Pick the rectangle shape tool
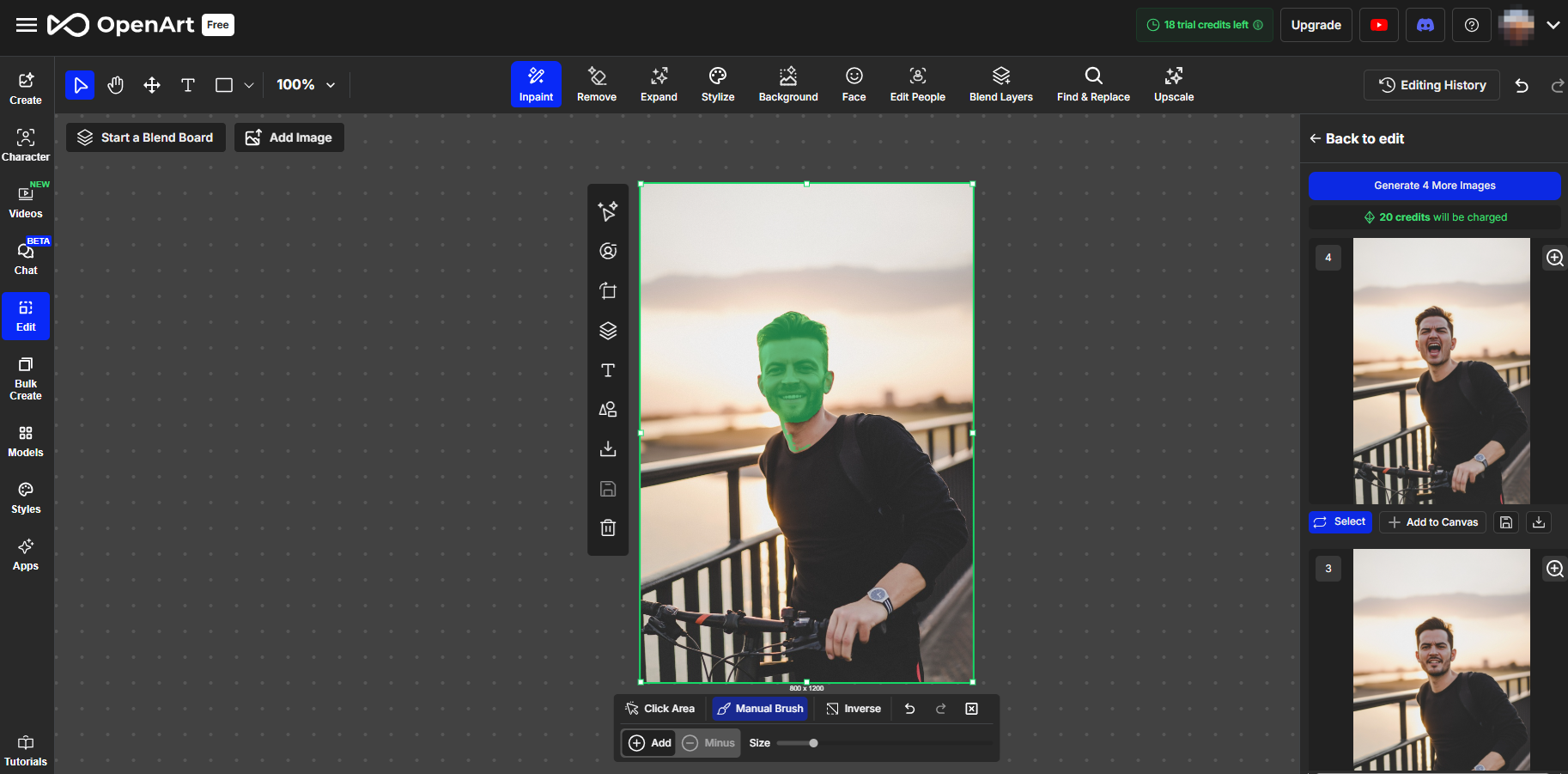This screenshot has width=1568, height=774. tap(224, 85)
